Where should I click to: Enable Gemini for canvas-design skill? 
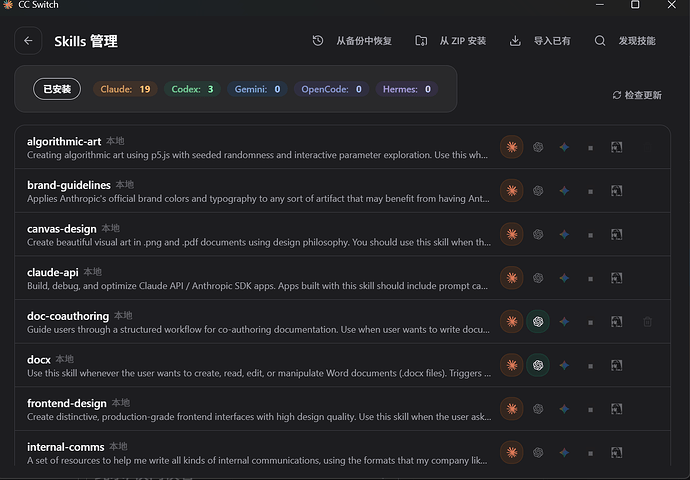pos(564,234)
